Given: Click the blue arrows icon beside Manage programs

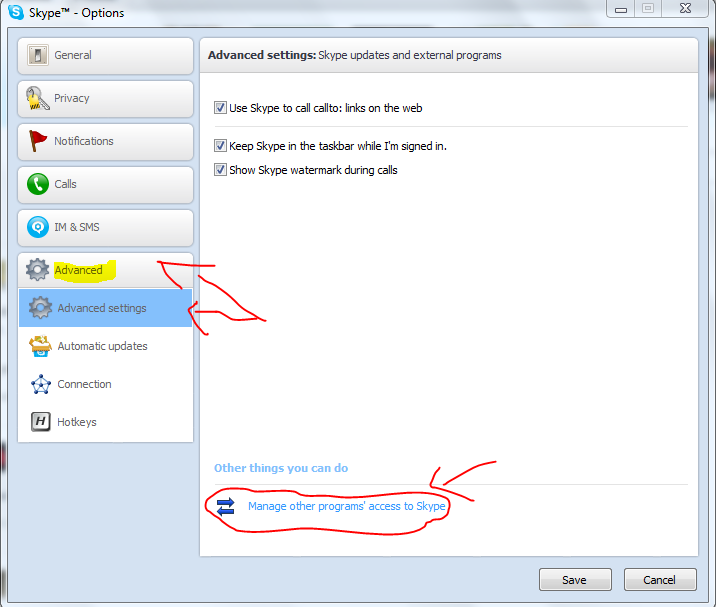Looking at the screenshot, I should (226, 507).
